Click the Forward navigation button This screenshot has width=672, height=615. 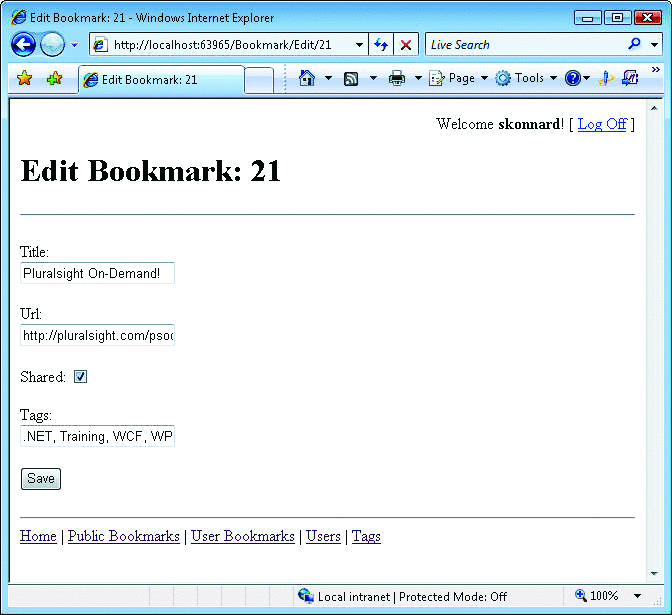click(x=52, y=44)
